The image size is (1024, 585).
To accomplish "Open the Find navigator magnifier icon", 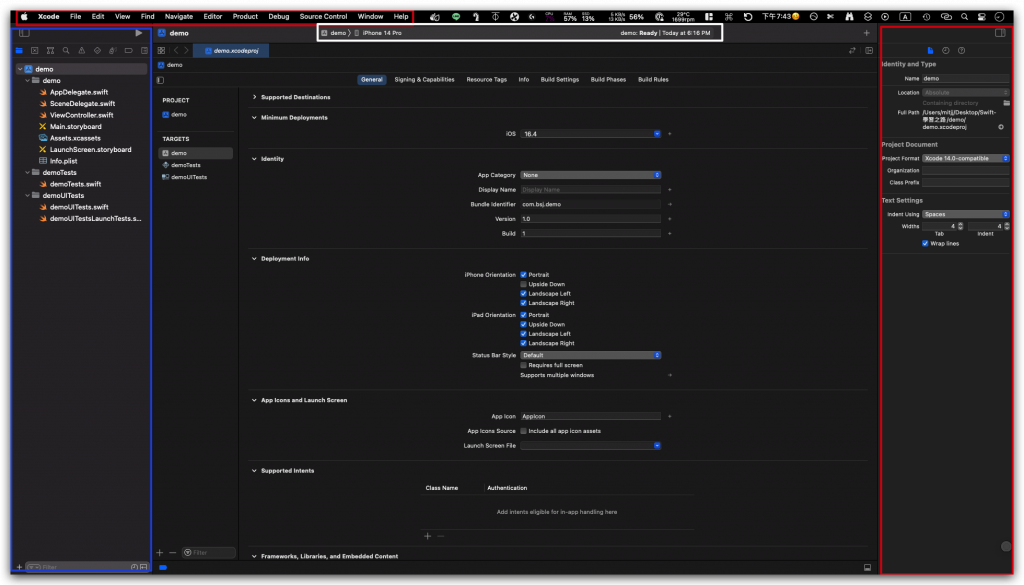I will tap(66, 50).
